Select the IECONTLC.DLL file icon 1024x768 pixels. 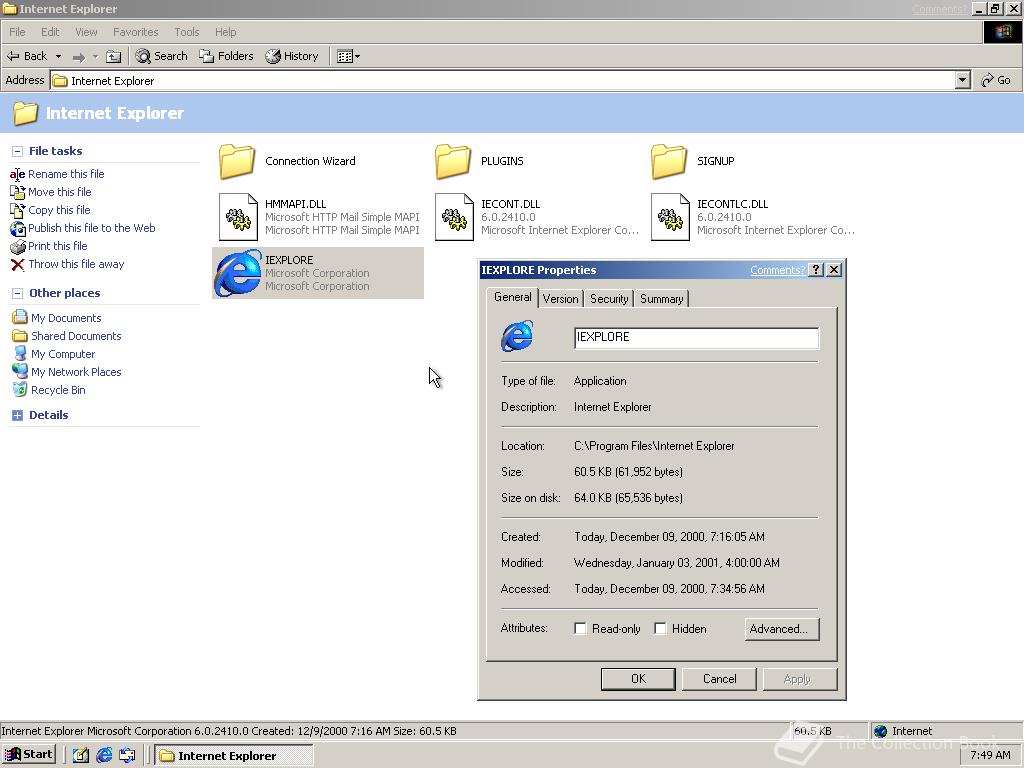670,217
